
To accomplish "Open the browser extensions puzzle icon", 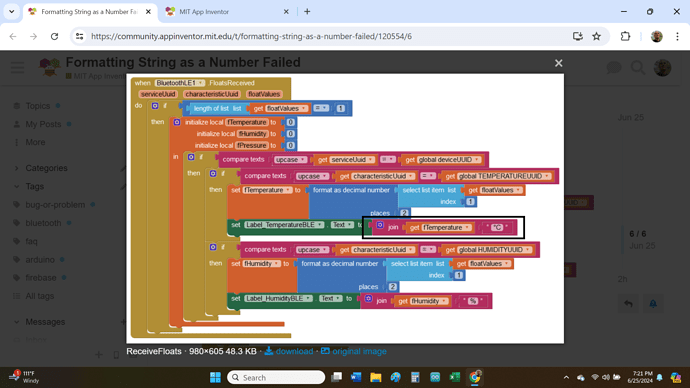I will click(x=625, y=37).
